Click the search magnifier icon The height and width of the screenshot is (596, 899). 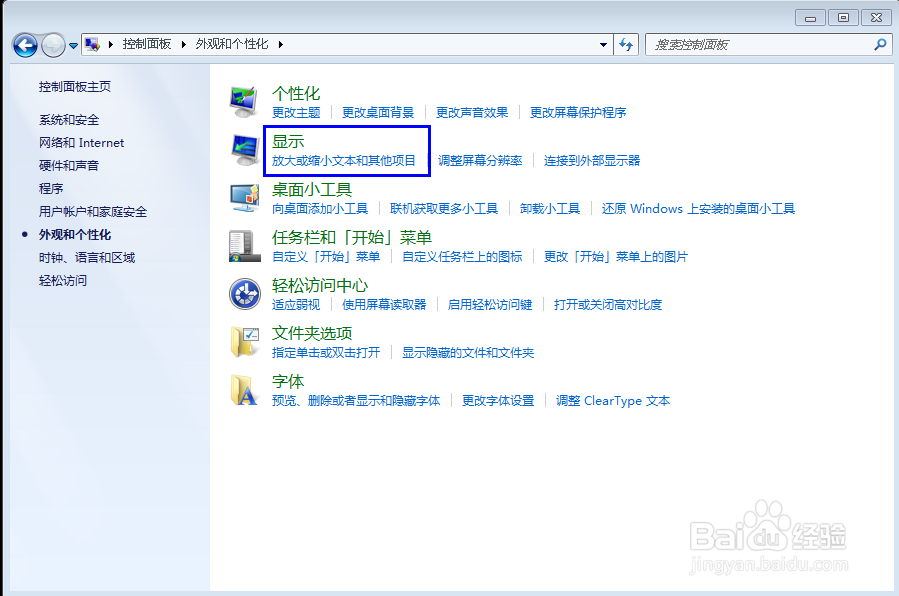click(878, 44)
